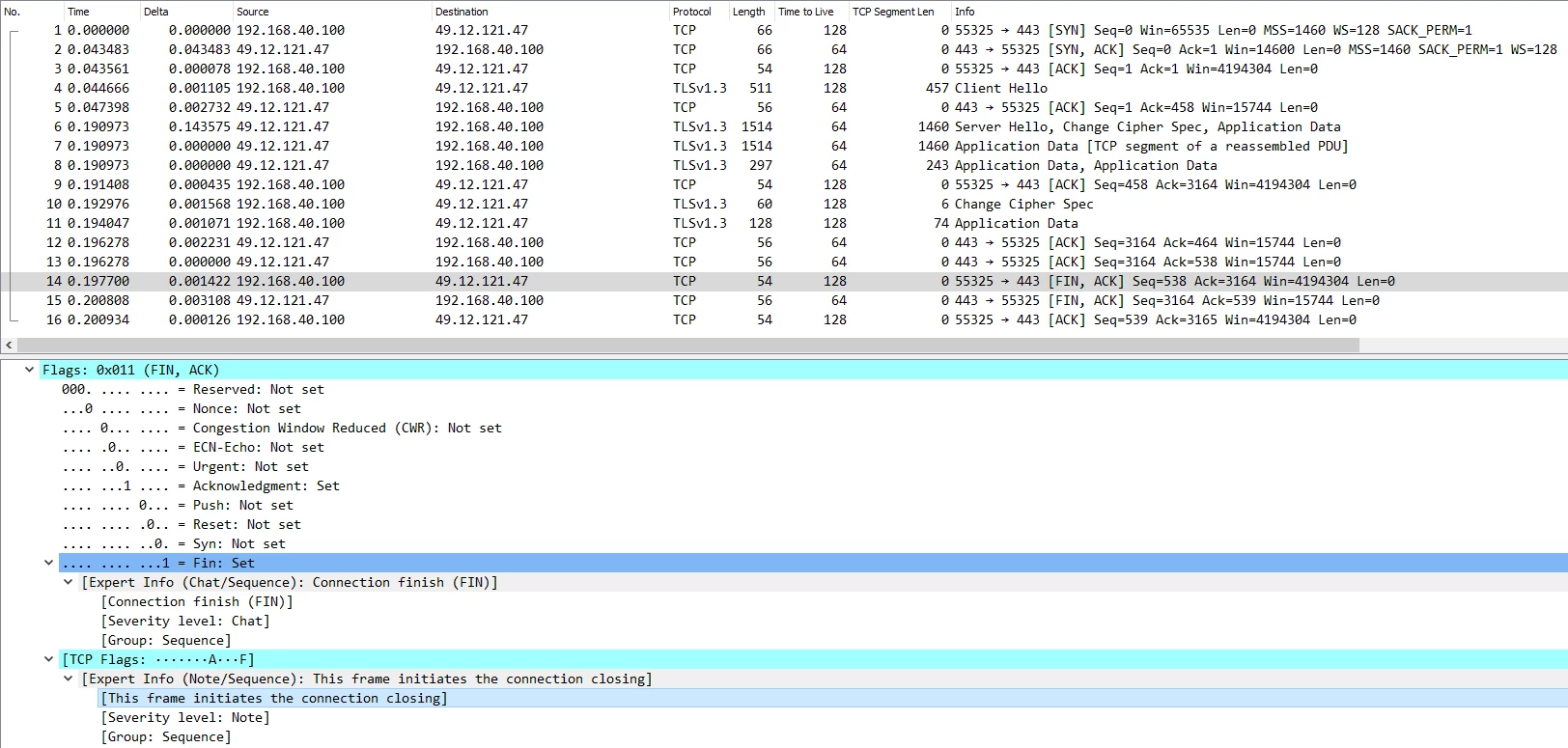Select the Acknowledgment: Set line
The width and height of the screenshot is (1568, 748).
point(201,485)
